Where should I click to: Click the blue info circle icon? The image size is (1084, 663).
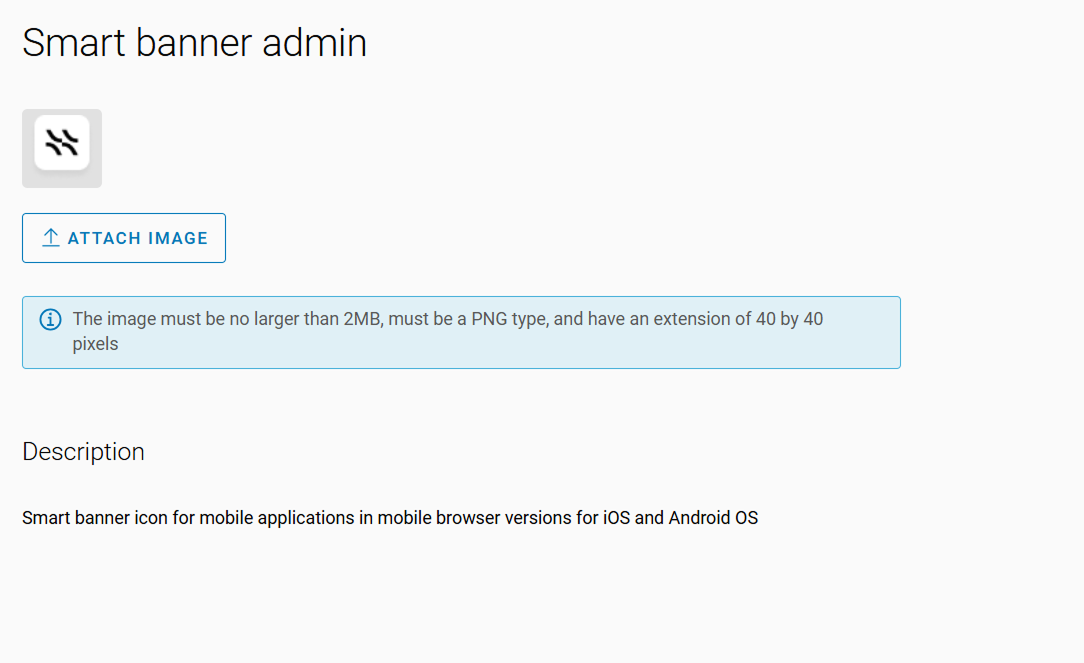pyautogui.click(x=50, y=320)
